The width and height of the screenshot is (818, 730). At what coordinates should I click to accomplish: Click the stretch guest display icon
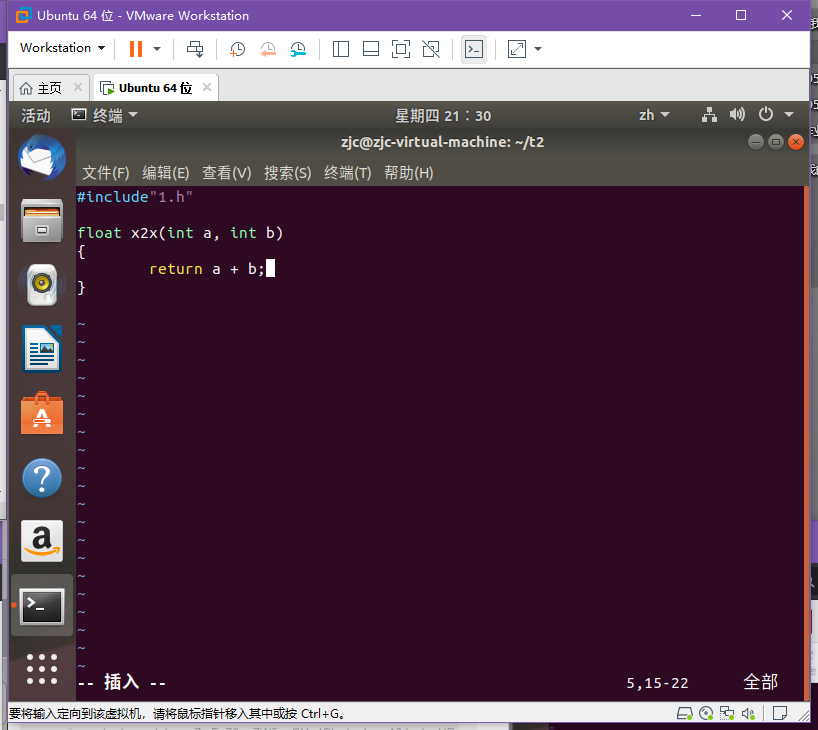point(516,49)
